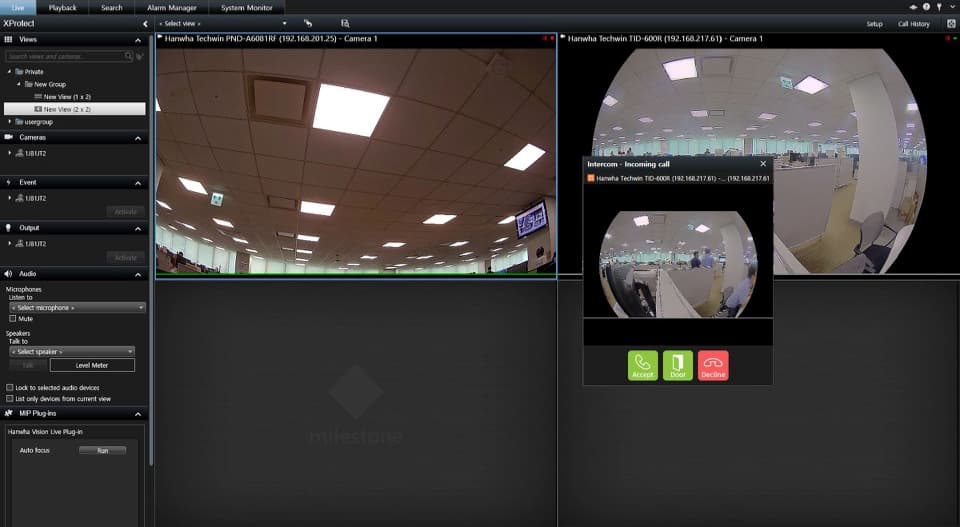This screenshot has width=960, height=527.
Task: Select New View (2 x 2)
Action: pos(75,109)
